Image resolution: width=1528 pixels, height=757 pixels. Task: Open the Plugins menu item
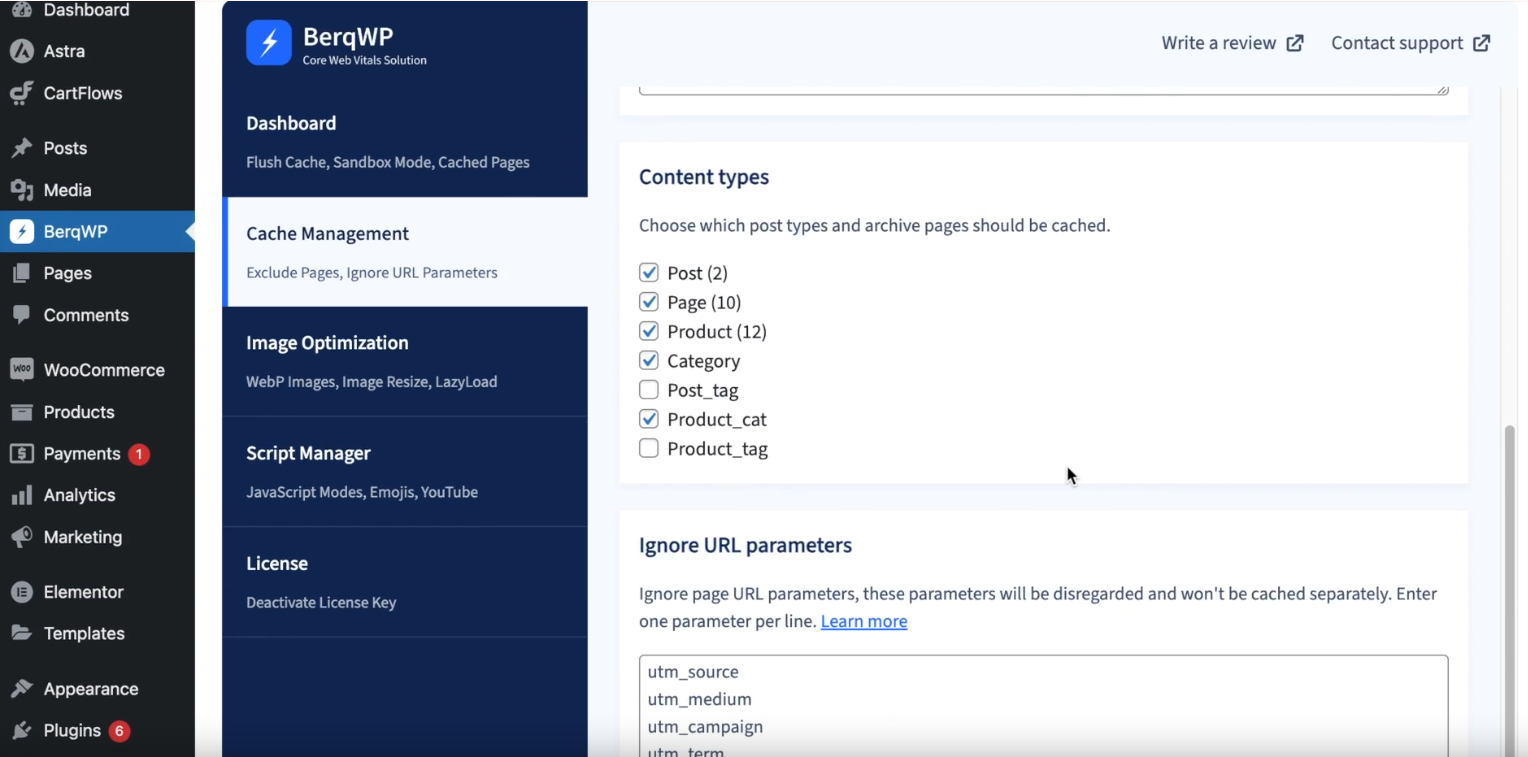[97, 731]
